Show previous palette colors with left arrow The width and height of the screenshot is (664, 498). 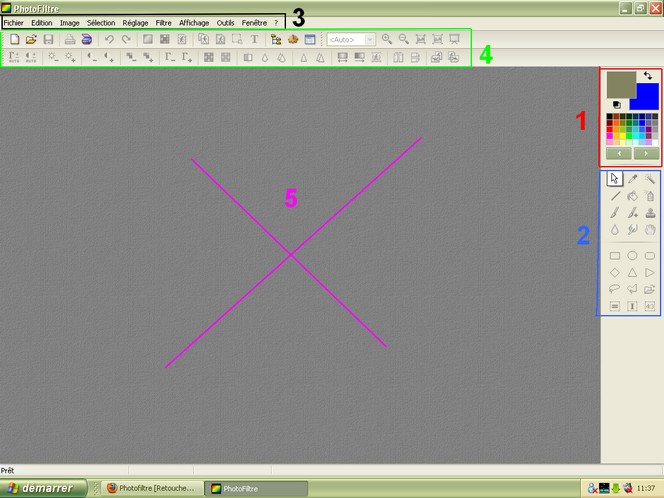[619, 154]
